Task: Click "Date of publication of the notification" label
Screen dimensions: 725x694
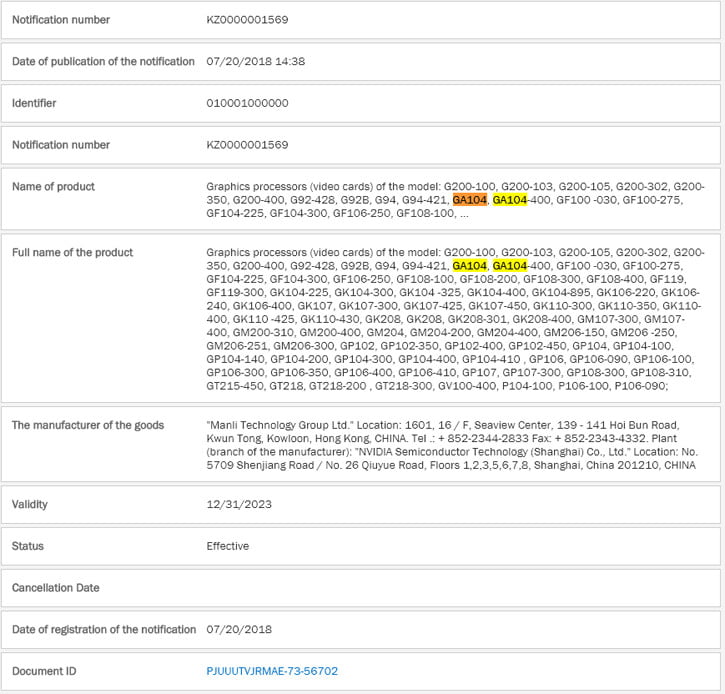Action: pos(103,61)
